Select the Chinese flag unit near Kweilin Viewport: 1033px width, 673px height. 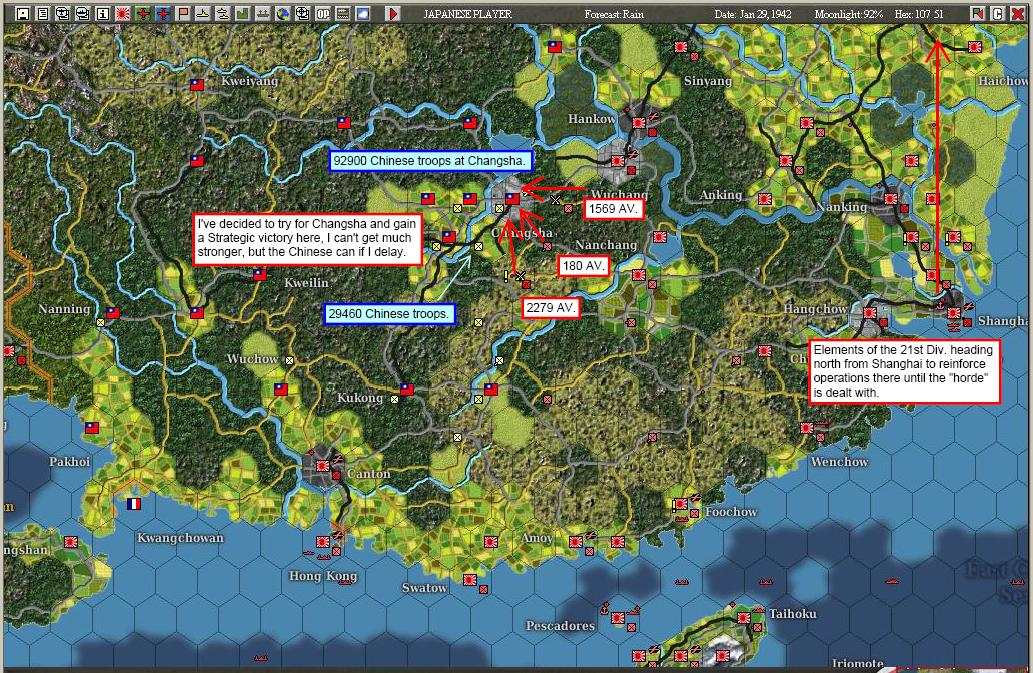pos(260,275)
